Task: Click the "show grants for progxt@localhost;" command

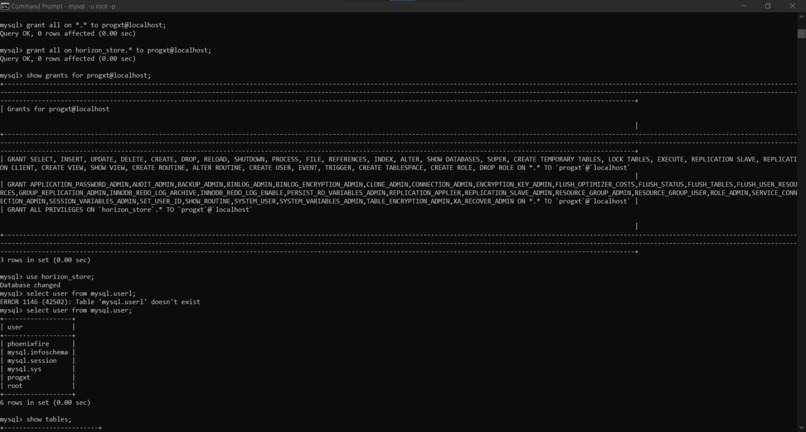Action: [x=88, y=76]
